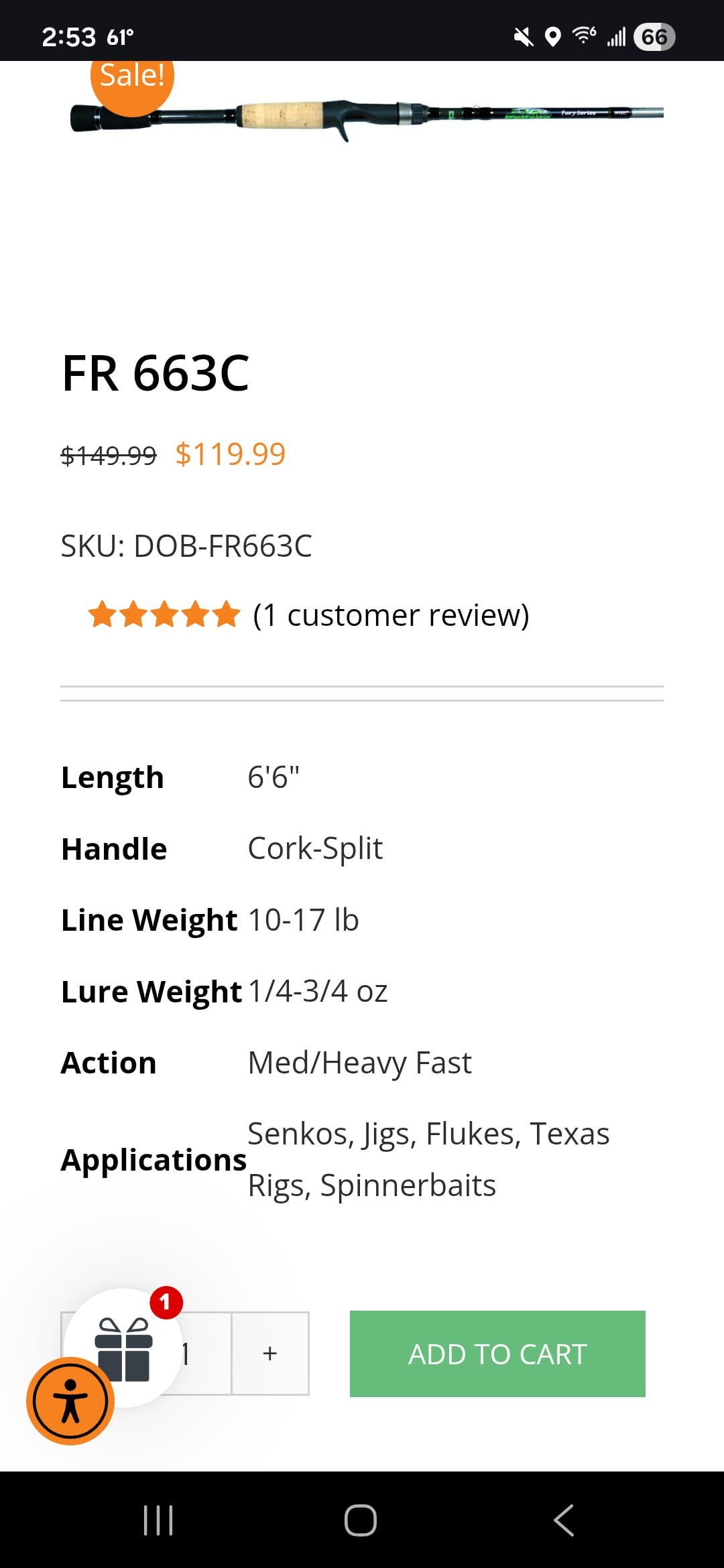Open the gift rewards icon
Screen dimensions: 724x1568
click(x=123, y=1349)
